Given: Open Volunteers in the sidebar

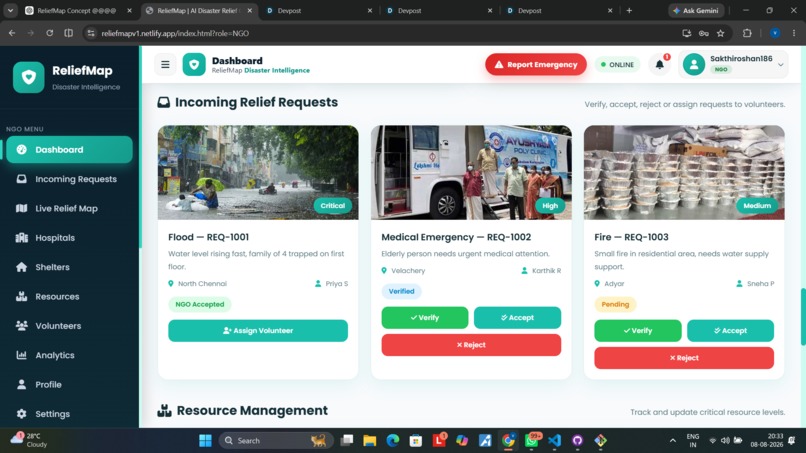Looking at the screenshot, I should click(69, 325).
